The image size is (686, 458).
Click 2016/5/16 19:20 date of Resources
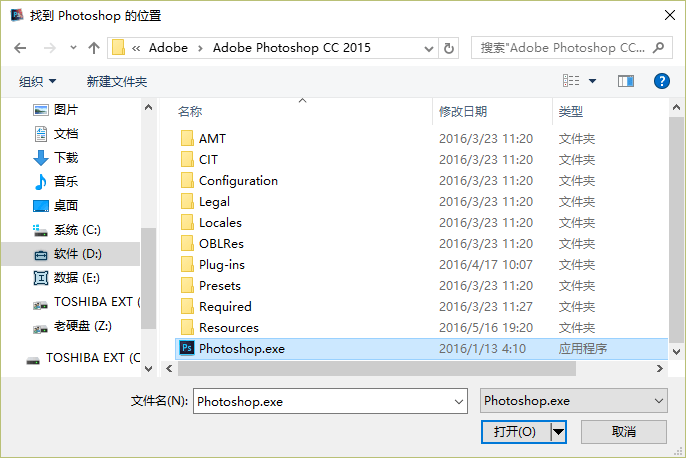[x=486, y=328]
